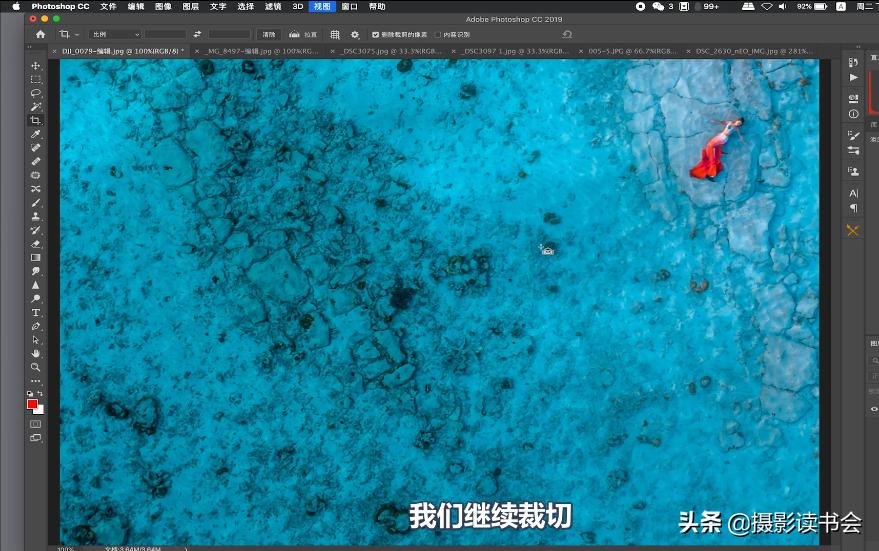Screen dimensions: 879x551
Task: Change the screen mode
Action: 36,438
